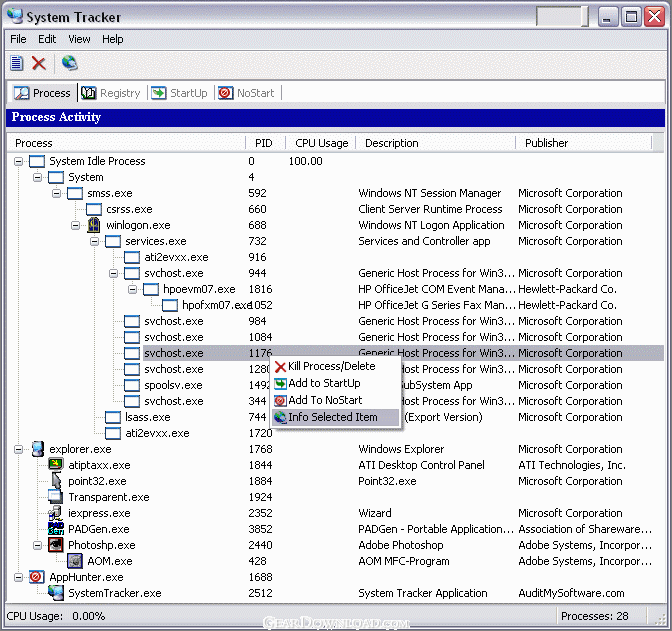Choose Add To NoStart from context menu
Image resolution: width=672 pixels, height=631 pixels.
pyautogui.click(x=335, y=400)
